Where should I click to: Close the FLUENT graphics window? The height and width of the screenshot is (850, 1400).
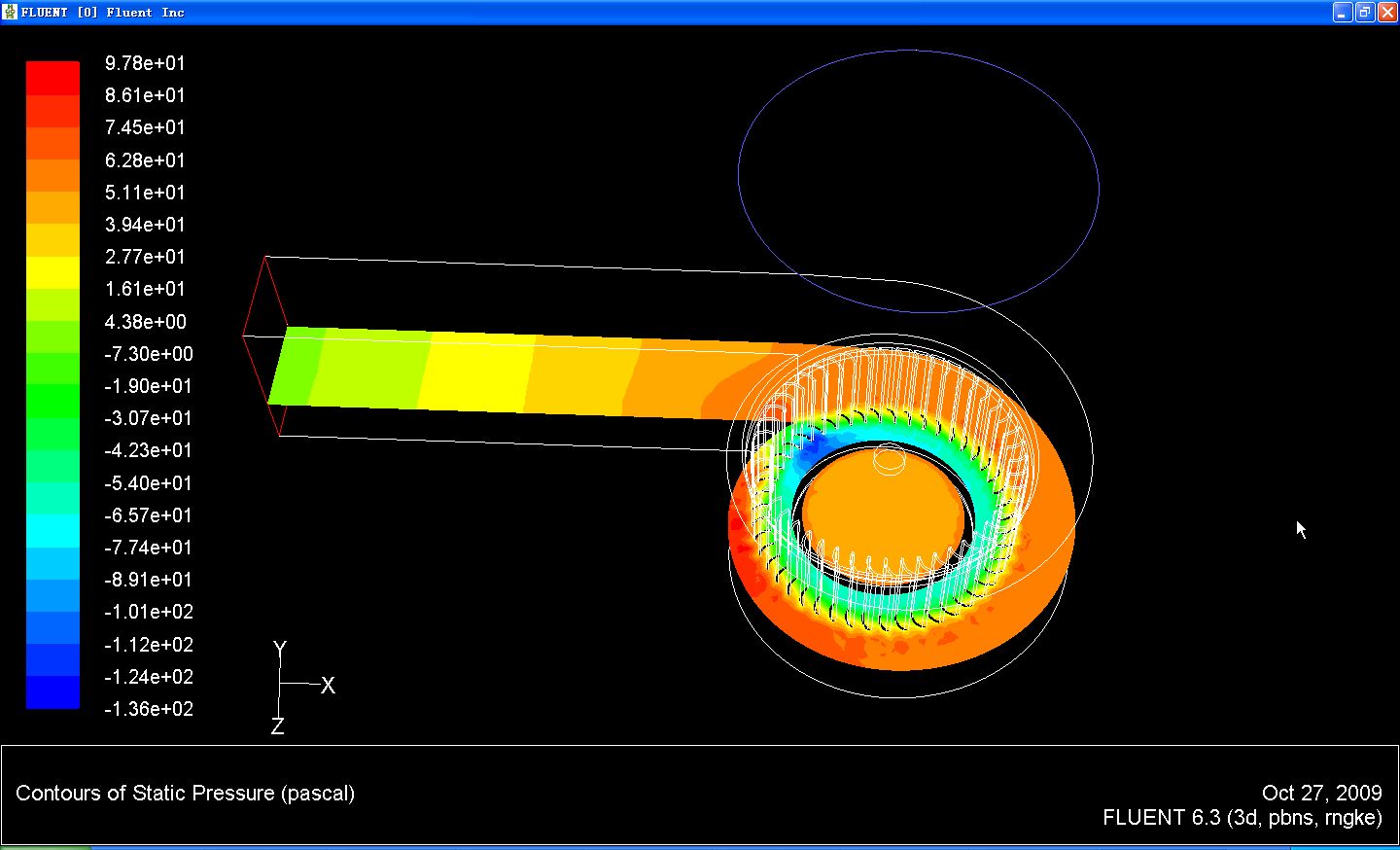click(1387, 12)
